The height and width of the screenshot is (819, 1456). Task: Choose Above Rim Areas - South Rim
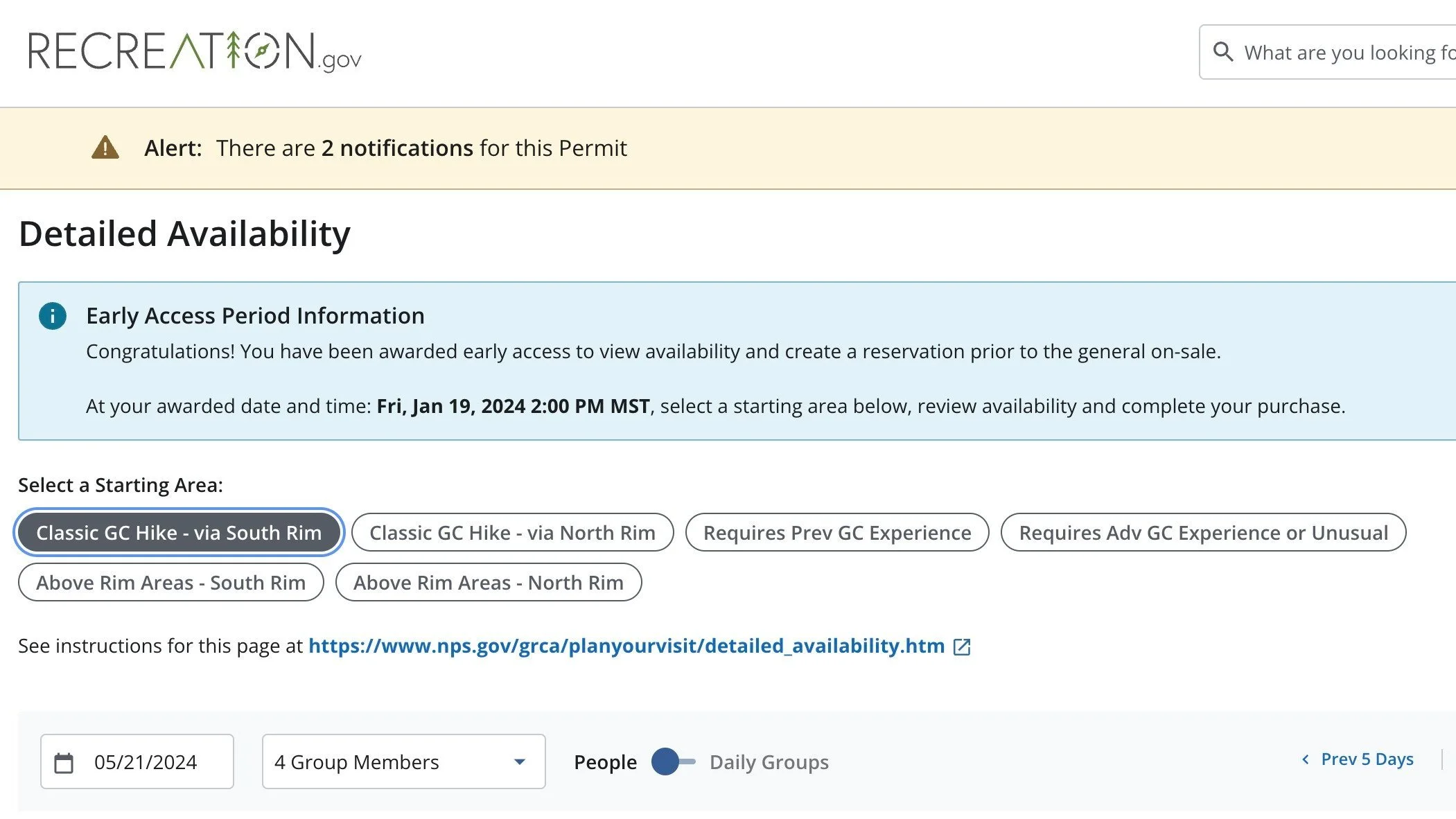(170, 582)
